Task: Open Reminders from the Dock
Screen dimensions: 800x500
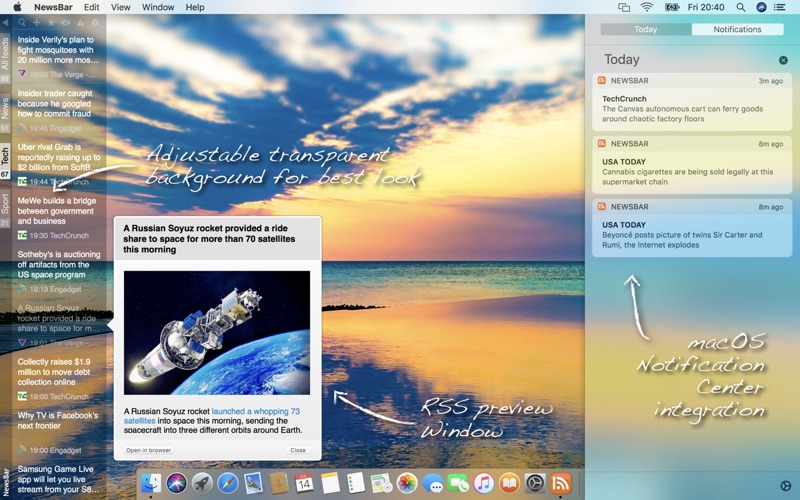Action: click(356, 483)
